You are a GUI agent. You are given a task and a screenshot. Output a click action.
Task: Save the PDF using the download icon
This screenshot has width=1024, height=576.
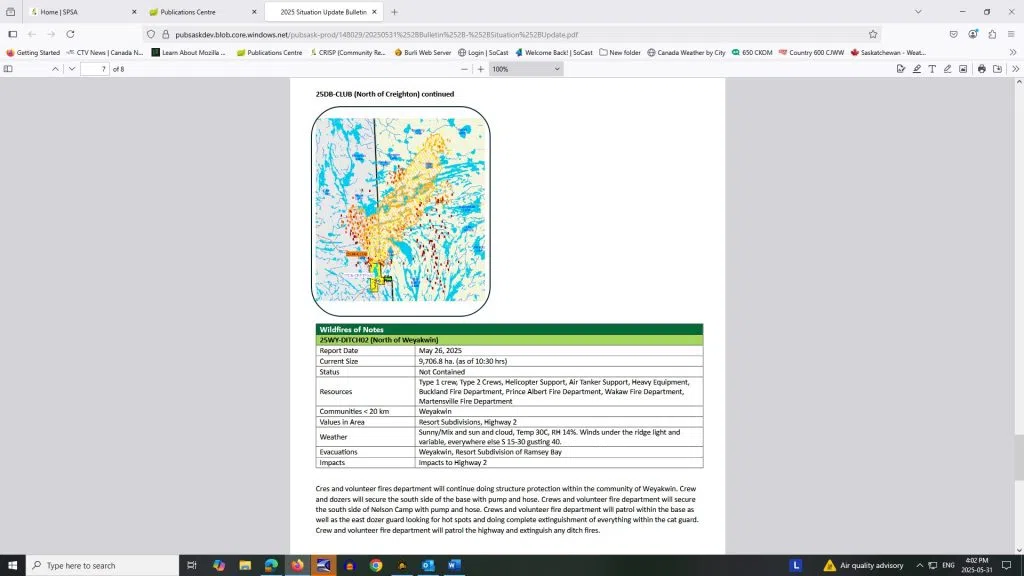click(997, 69)
